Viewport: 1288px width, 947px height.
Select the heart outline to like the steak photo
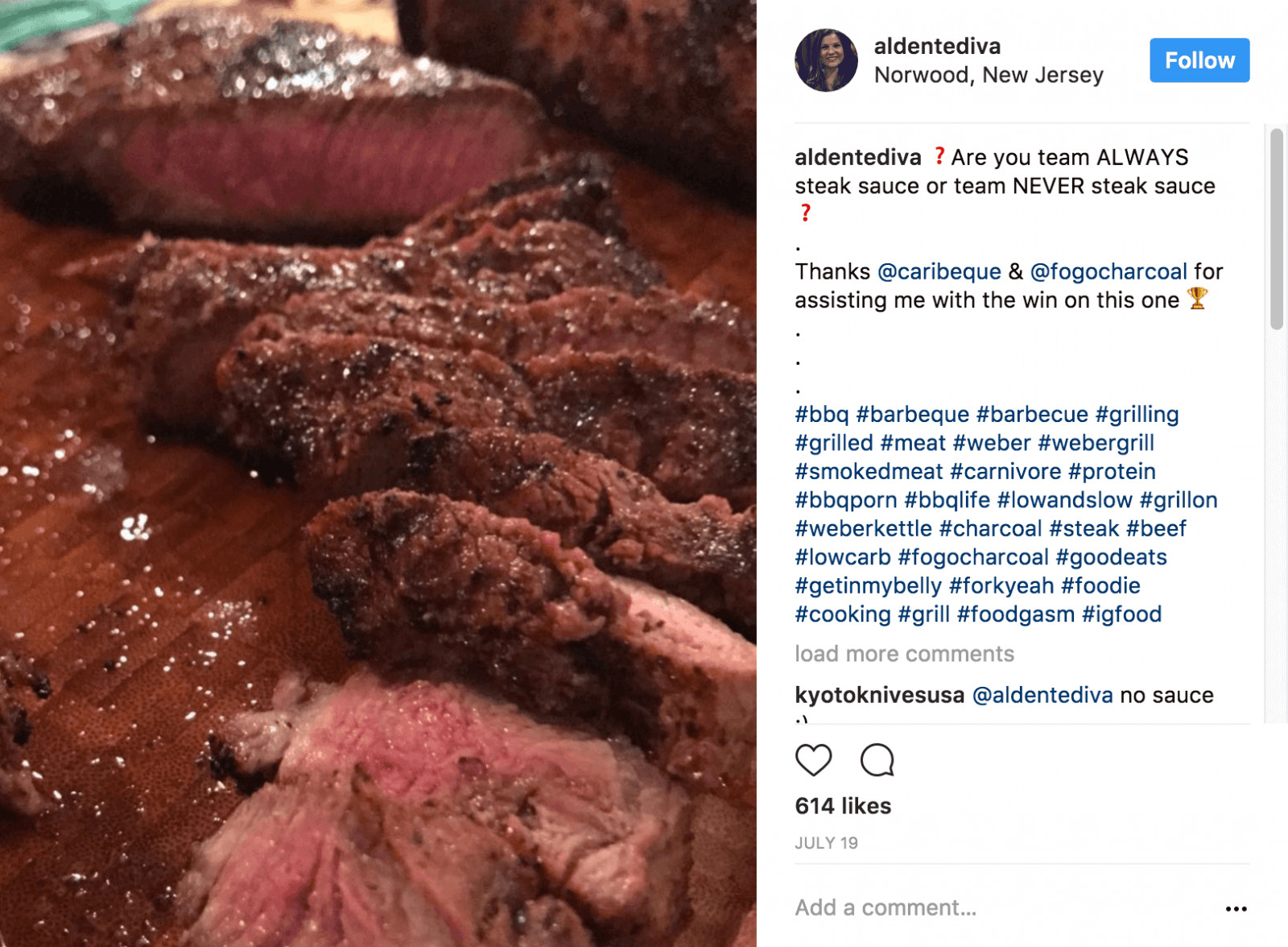coord(815,759)
